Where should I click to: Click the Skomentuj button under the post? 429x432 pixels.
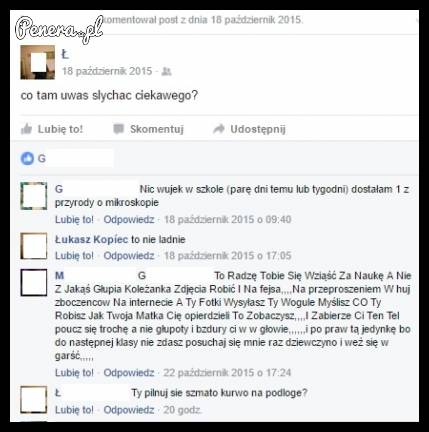click(149, 129)
